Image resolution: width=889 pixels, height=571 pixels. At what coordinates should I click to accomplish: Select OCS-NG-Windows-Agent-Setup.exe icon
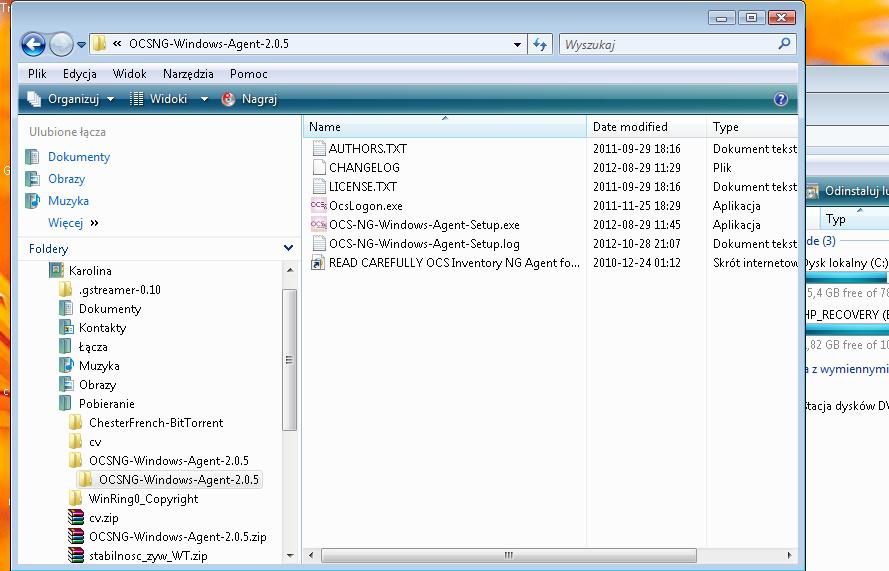(319, 225)
